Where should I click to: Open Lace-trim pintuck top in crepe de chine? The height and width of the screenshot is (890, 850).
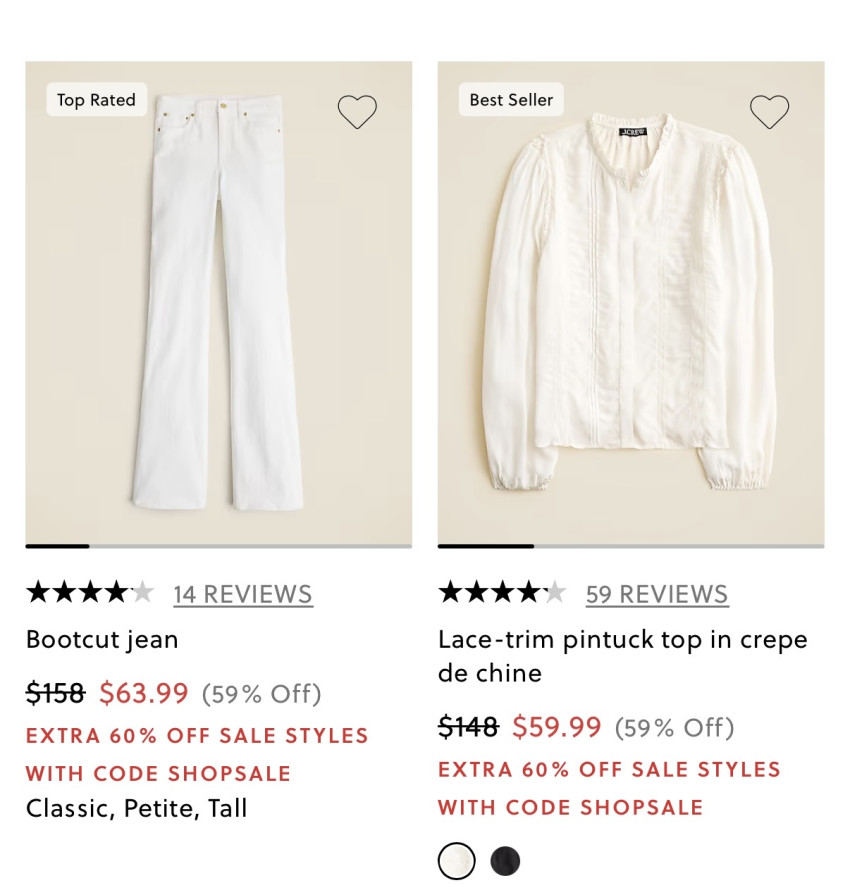pyautogui.click(x=622, y=656)
